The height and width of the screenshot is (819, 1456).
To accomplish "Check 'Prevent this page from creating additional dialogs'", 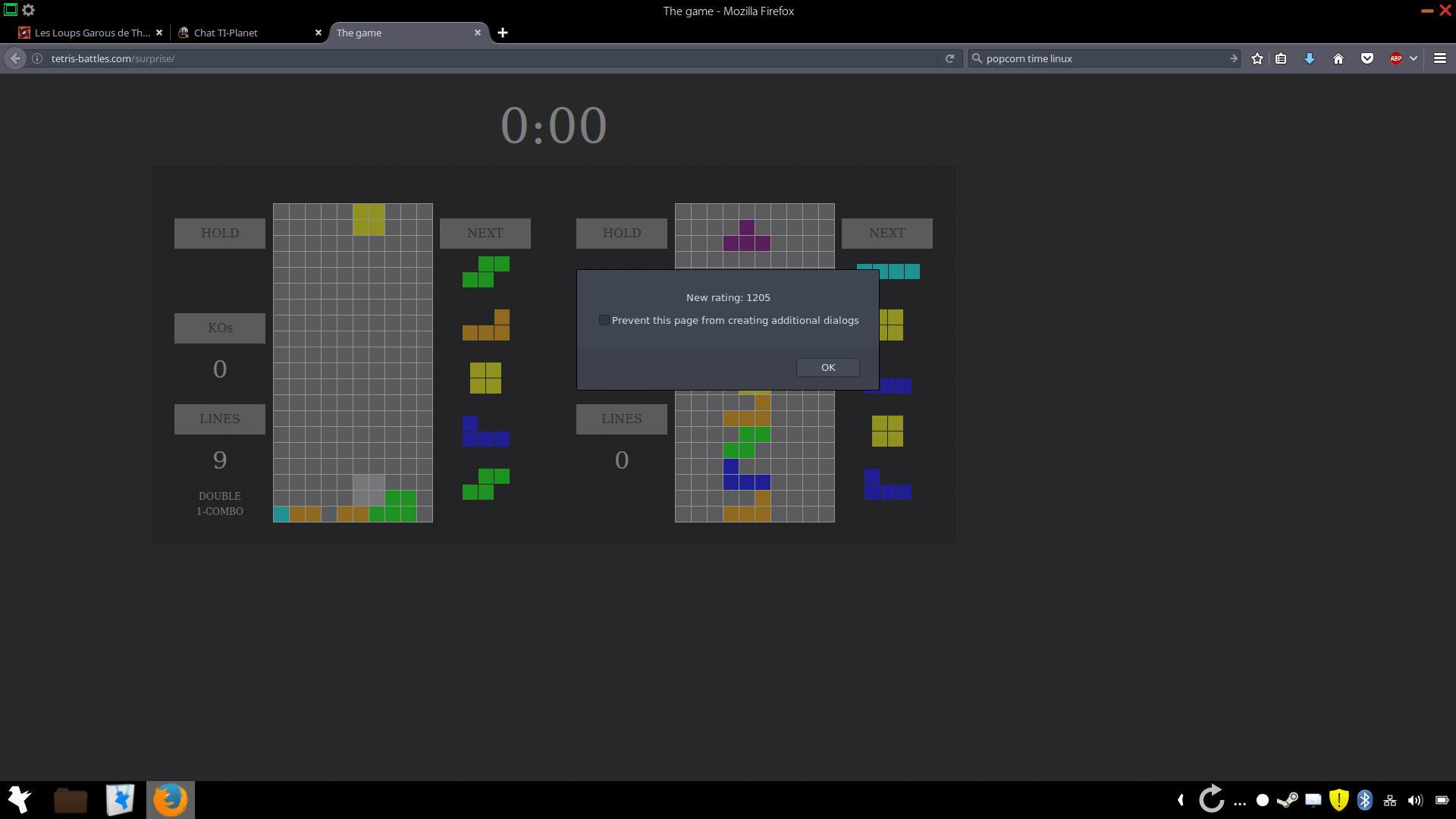I will pos(604,320).
